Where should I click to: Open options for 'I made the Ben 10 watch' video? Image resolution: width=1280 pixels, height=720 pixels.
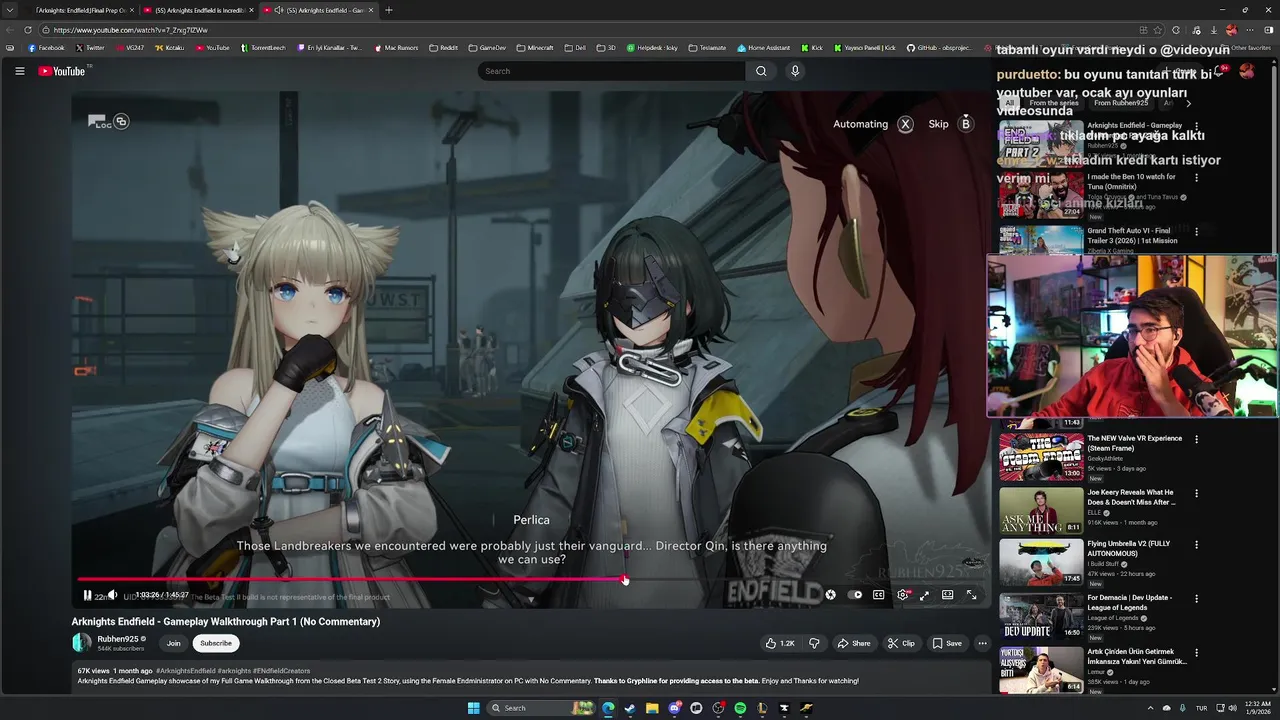tap(1196, 178)
